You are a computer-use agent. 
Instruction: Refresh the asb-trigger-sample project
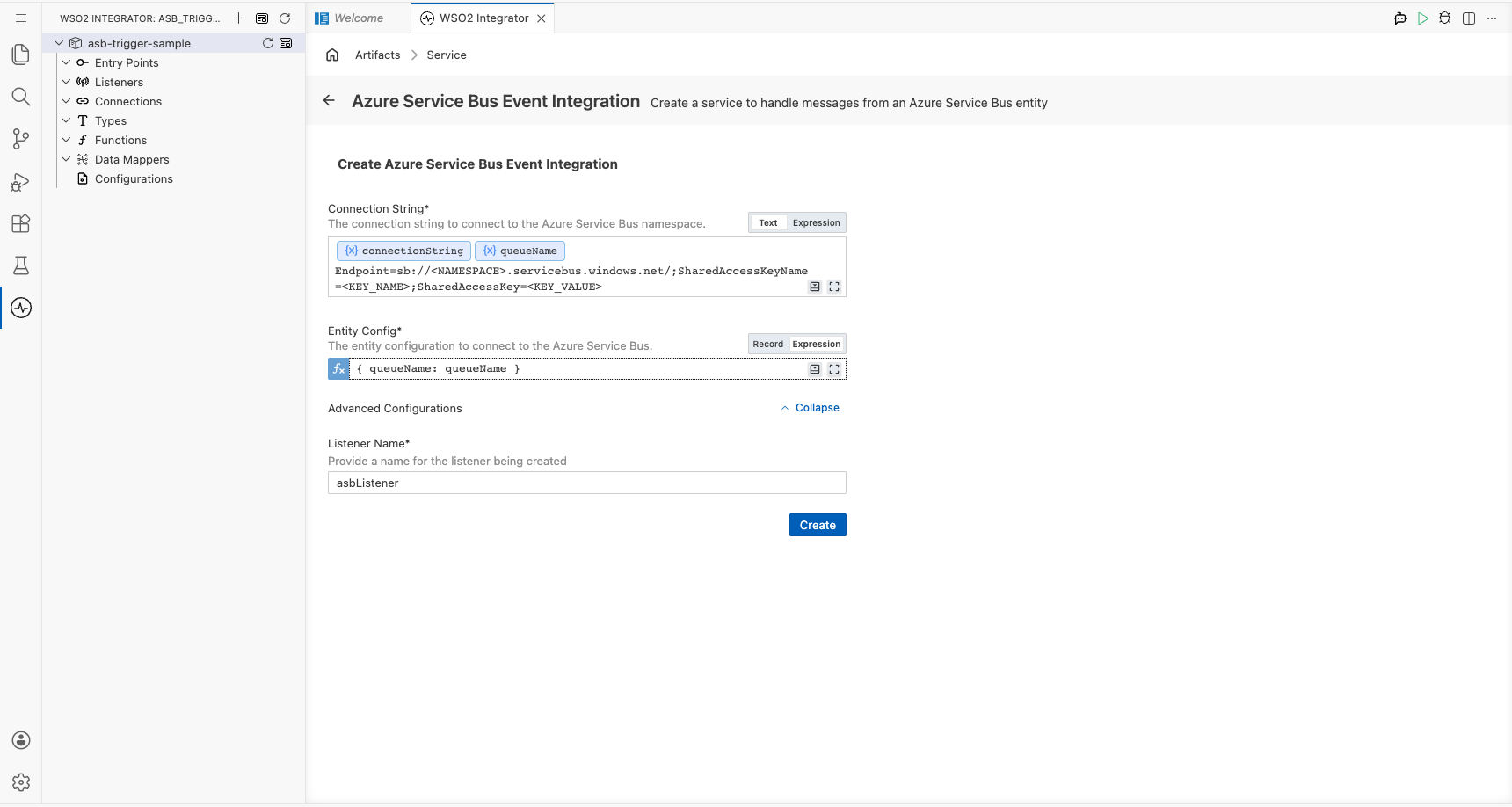(268, 43)
